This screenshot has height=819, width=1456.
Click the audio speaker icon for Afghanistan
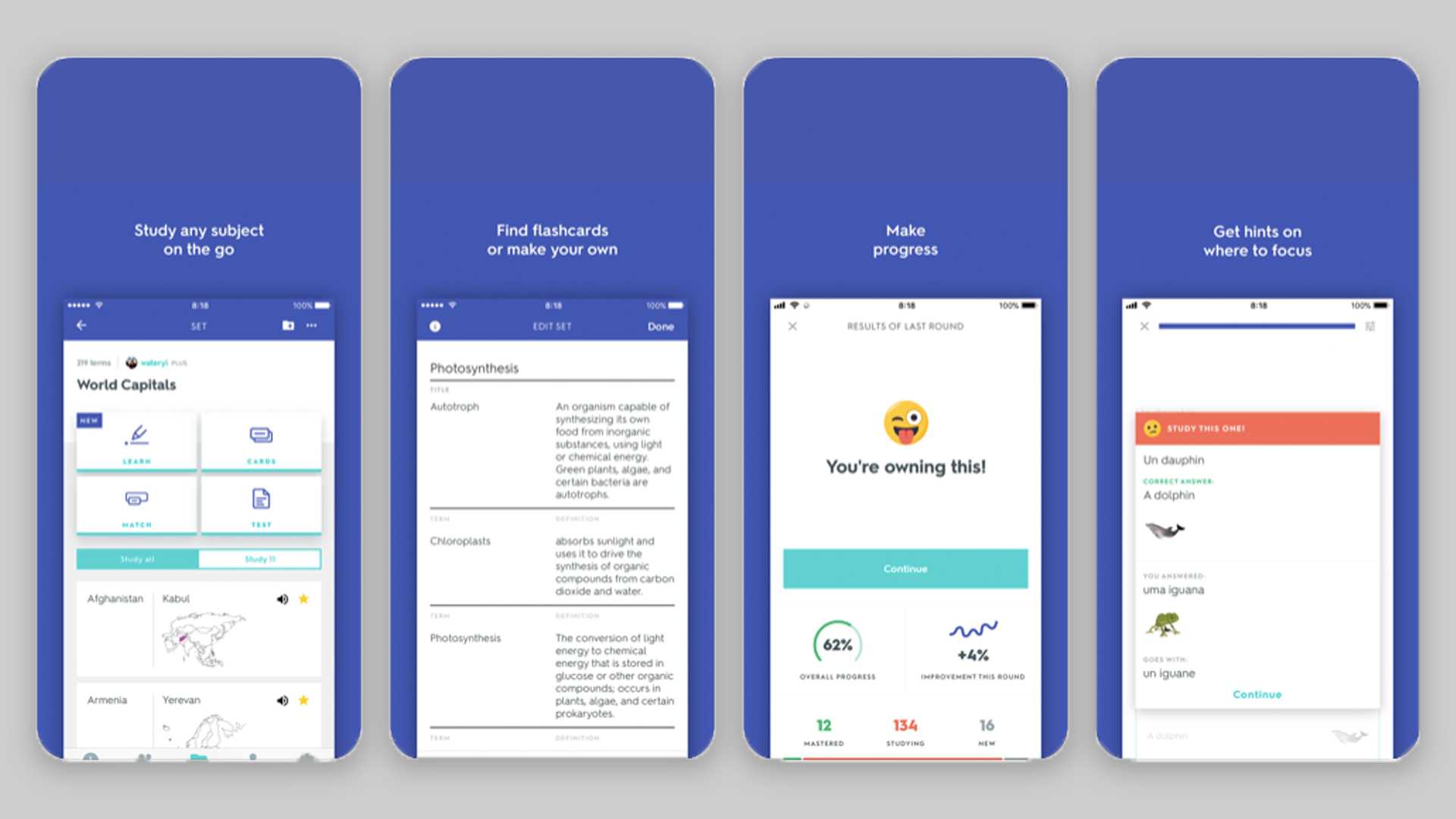[280, 597]
